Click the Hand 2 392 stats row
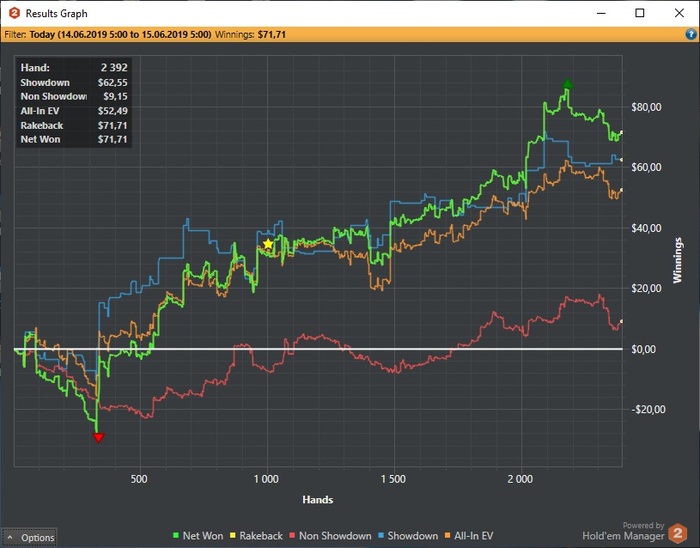 click(x=74, y=67)
